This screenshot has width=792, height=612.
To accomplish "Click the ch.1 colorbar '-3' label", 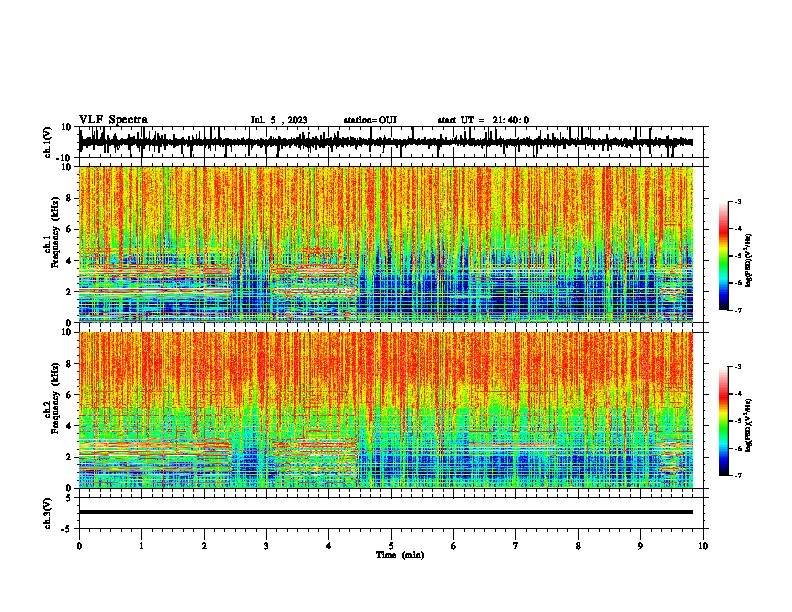I will pos(737,201).
